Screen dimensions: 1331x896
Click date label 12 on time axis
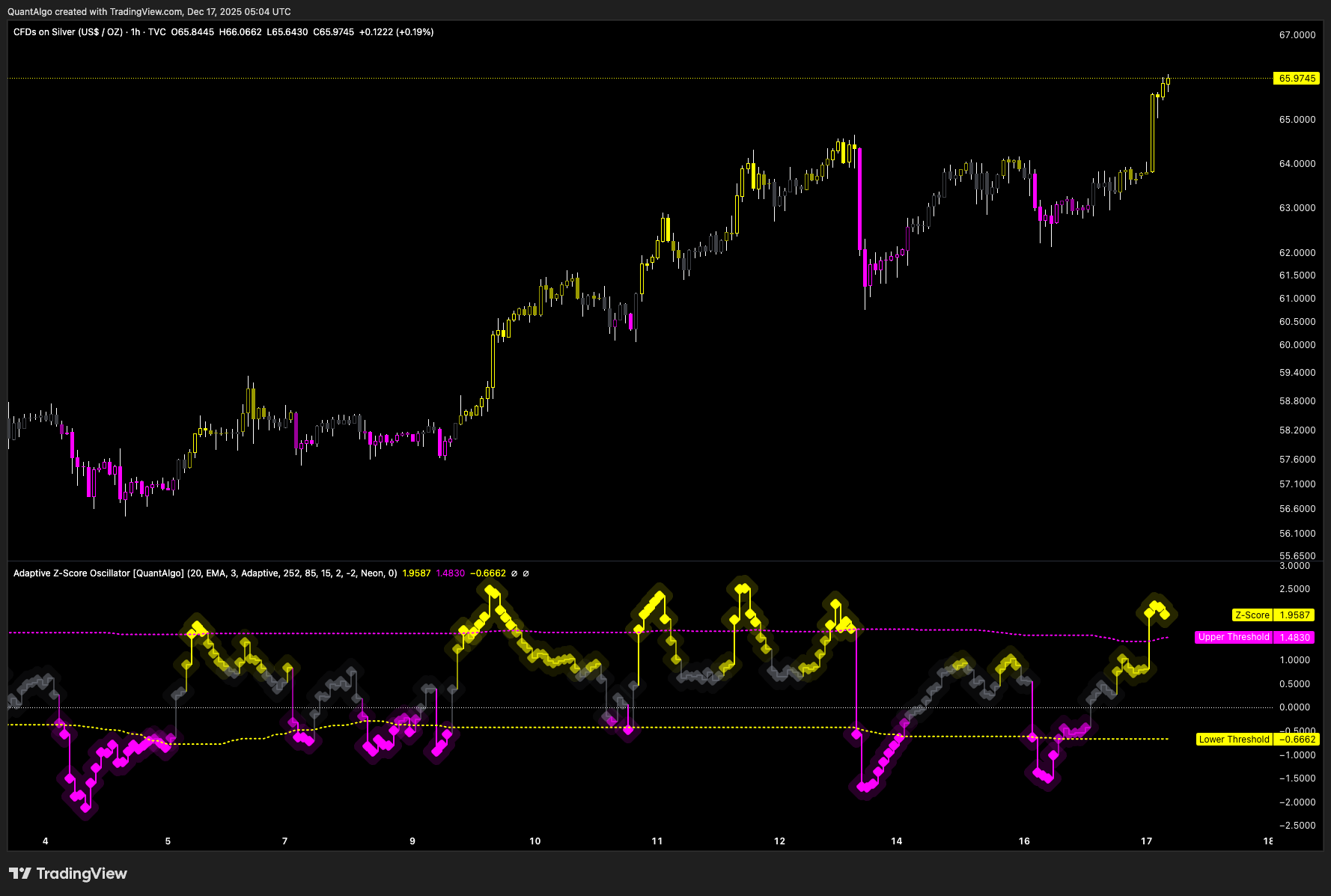tap(779, 841)
